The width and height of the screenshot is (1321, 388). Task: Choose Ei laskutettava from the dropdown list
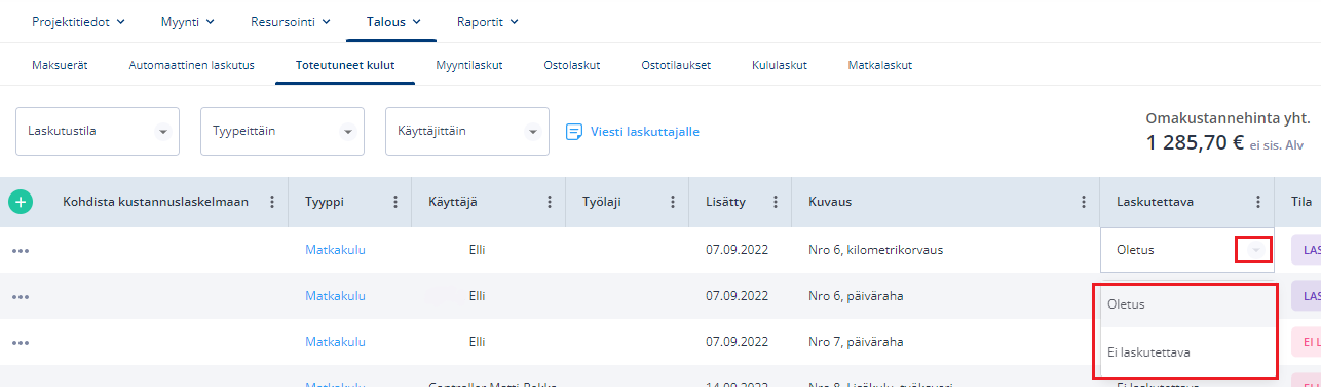coord(1187,352)
